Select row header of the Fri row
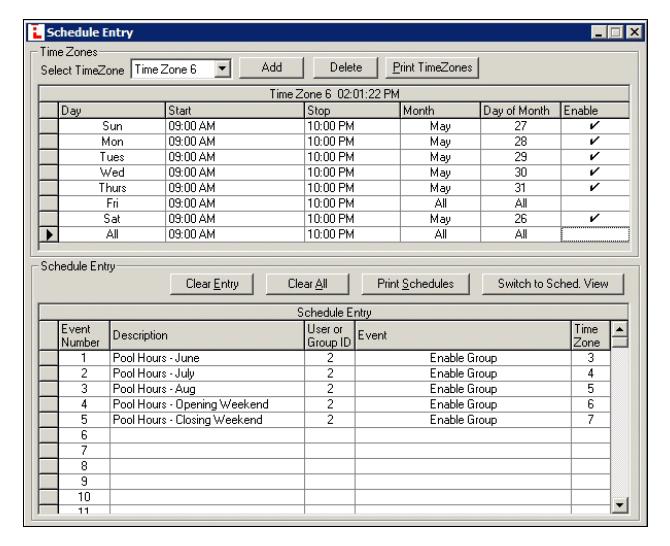 click(x=49, y=203)
